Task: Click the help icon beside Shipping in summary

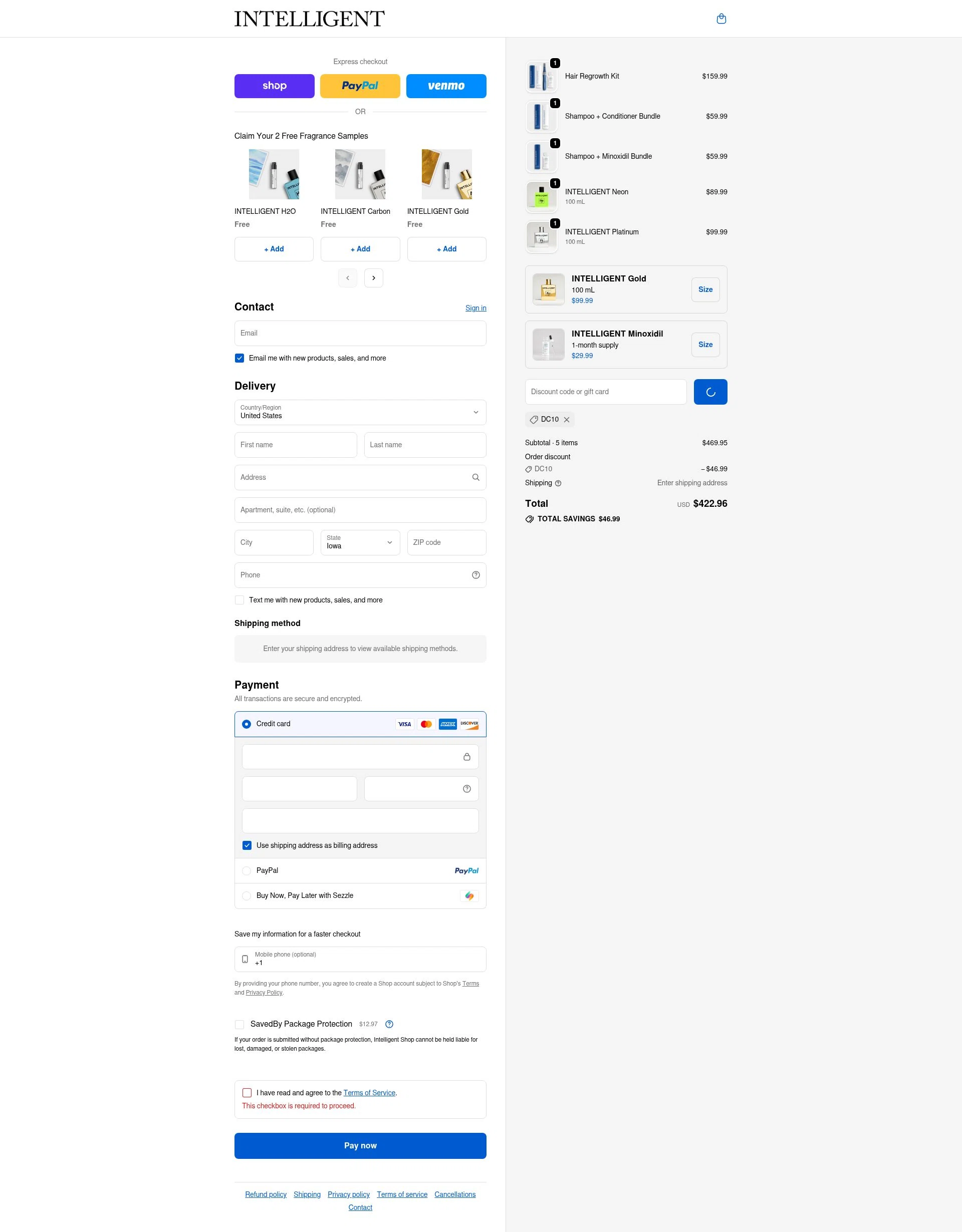Action: (x=558, y=483)
